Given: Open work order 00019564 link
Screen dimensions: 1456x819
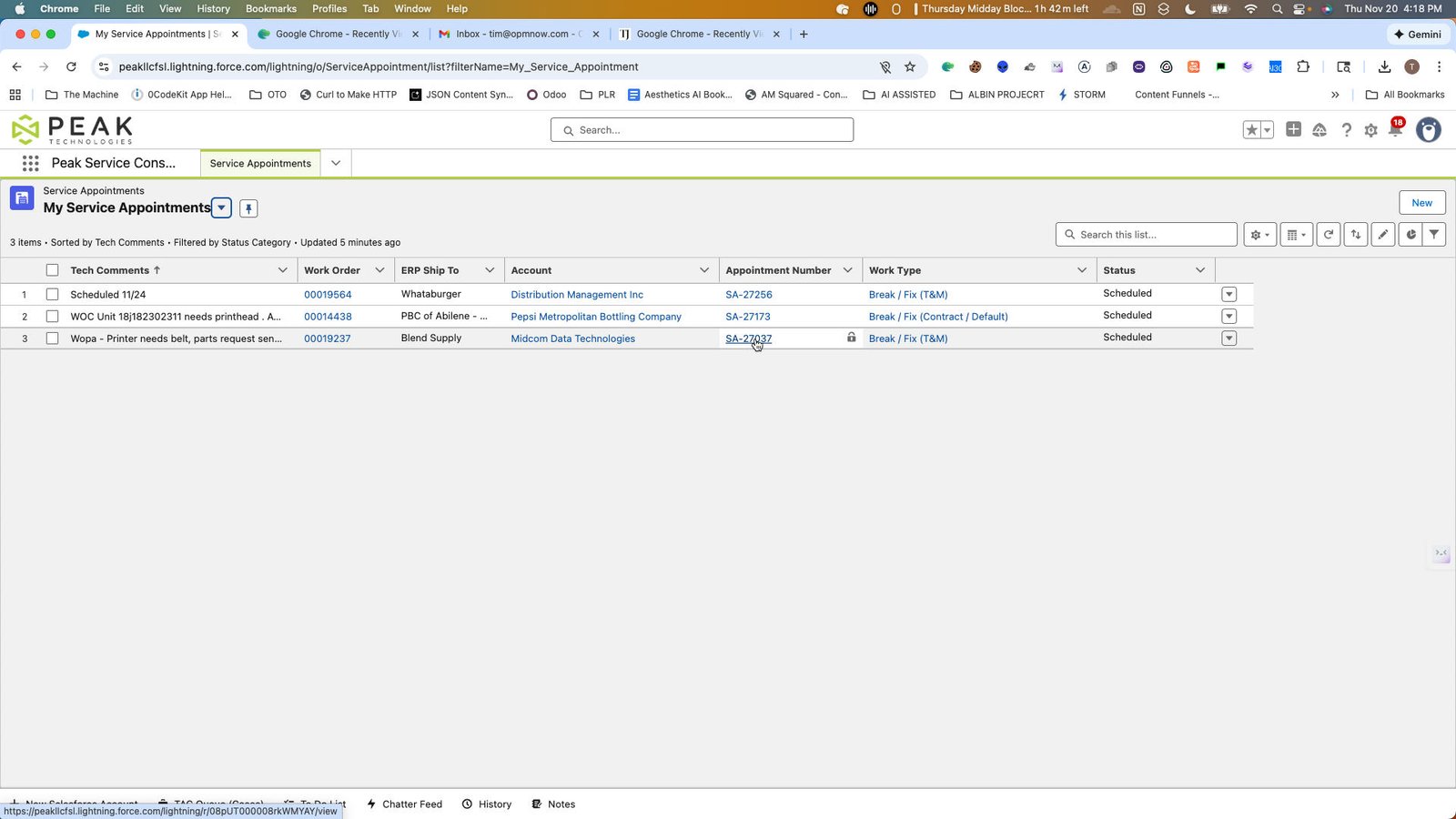Looking at the screenshot, I should tap(328, 295).
